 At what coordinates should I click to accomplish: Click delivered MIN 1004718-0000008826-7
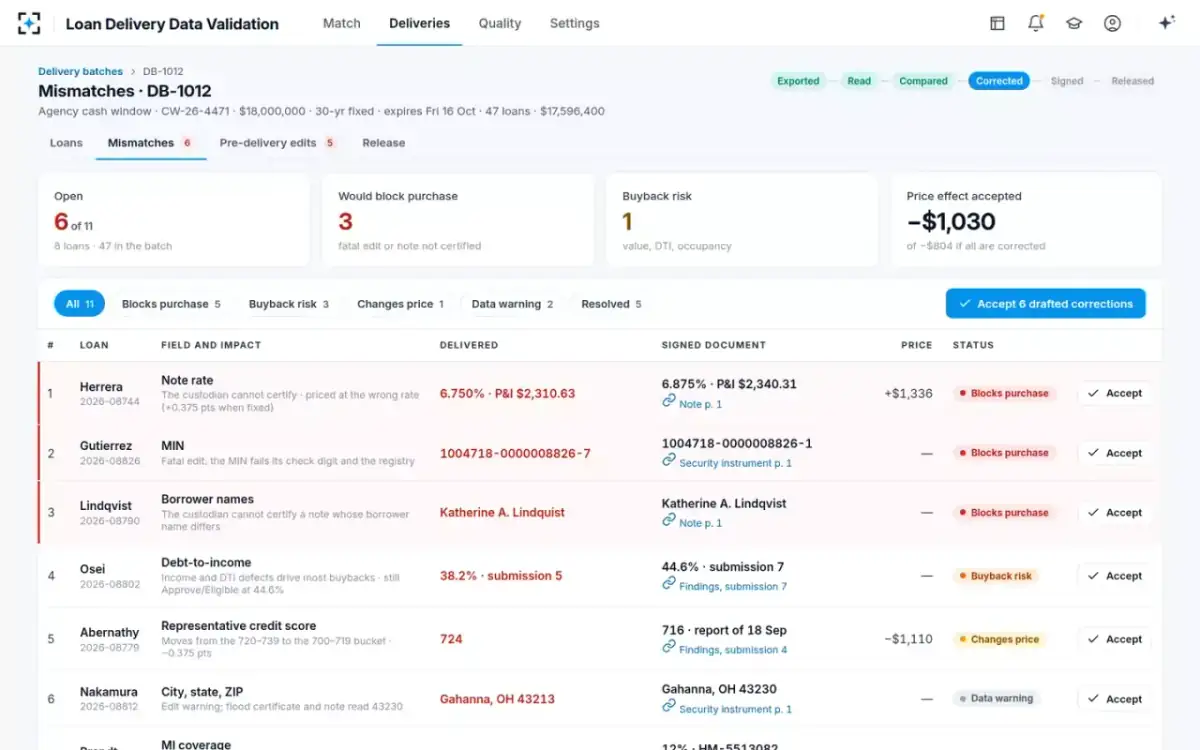coord(515,453)
